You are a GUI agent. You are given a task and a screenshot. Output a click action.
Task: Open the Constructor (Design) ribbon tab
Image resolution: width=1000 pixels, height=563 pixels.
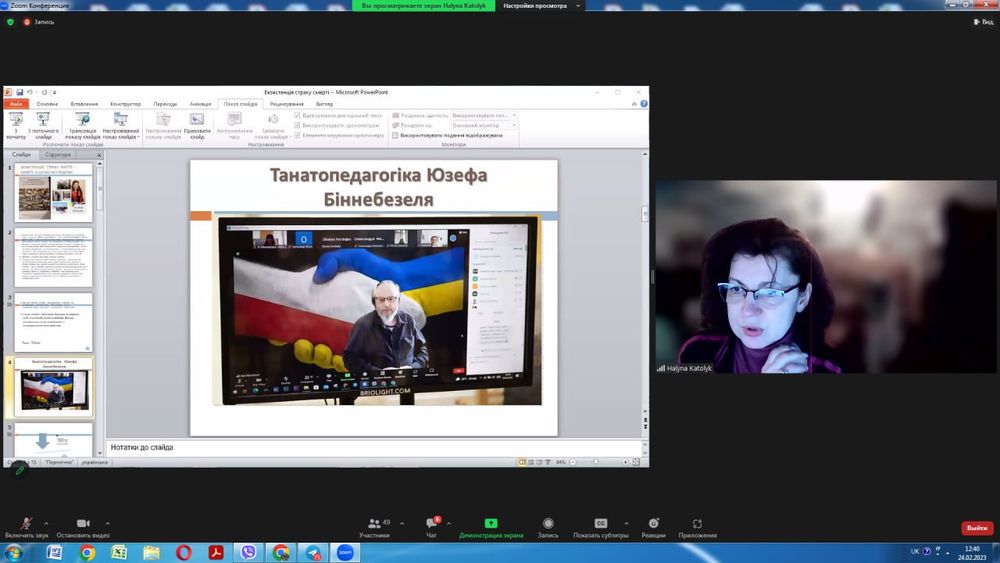(x=125, y=104)
